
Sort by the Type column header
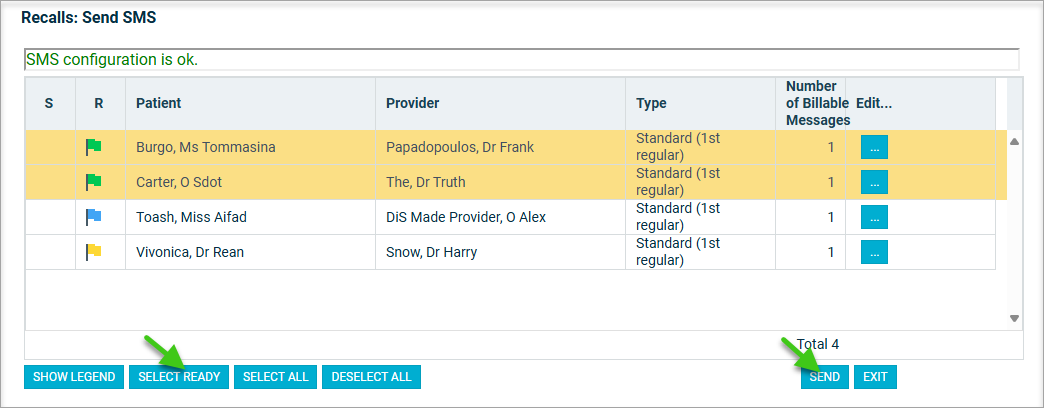pyautogui.click(x=651, y=103)
